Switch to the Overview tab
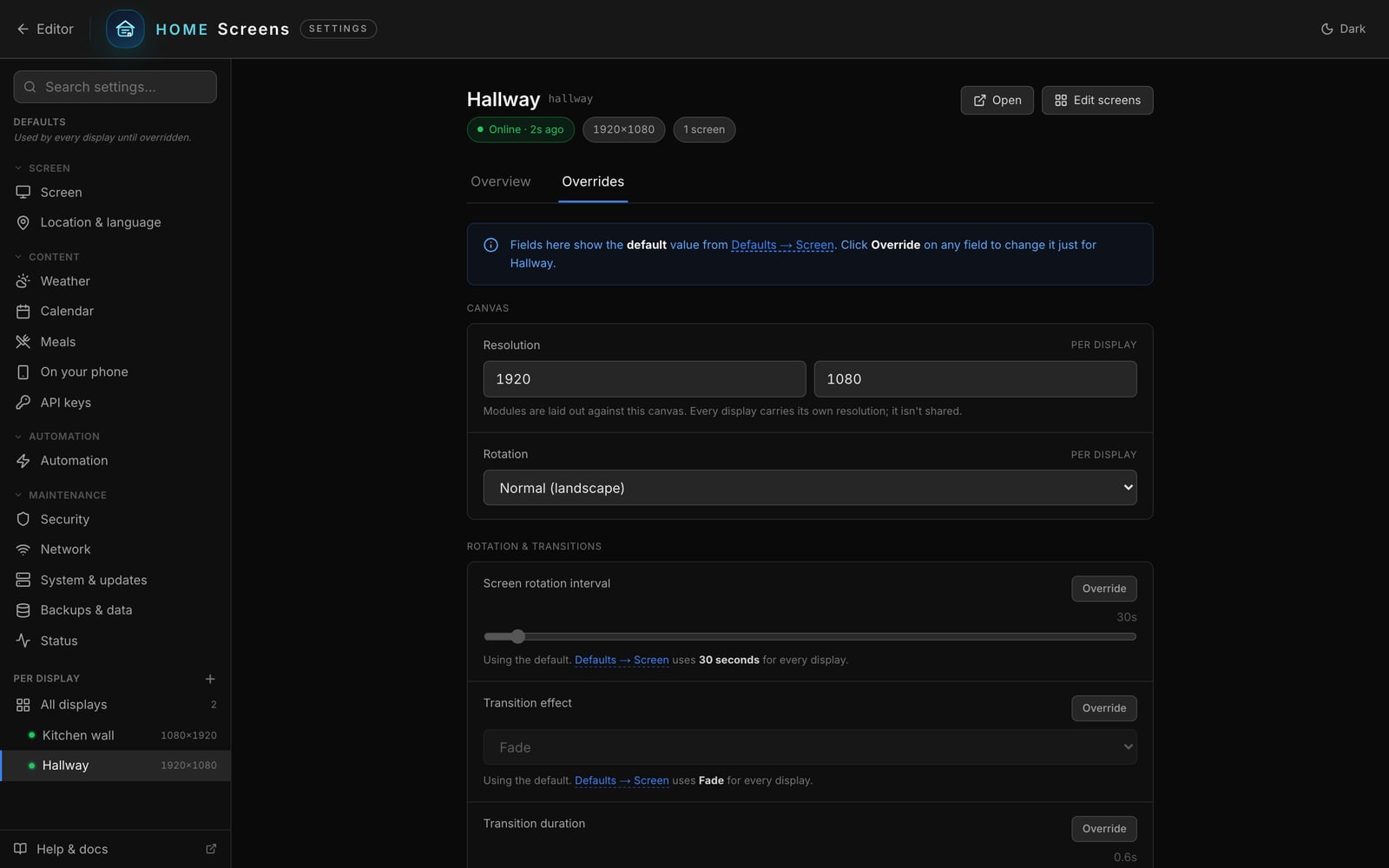Viewport: 1389px width, 868px height. (x=501, y=181)
